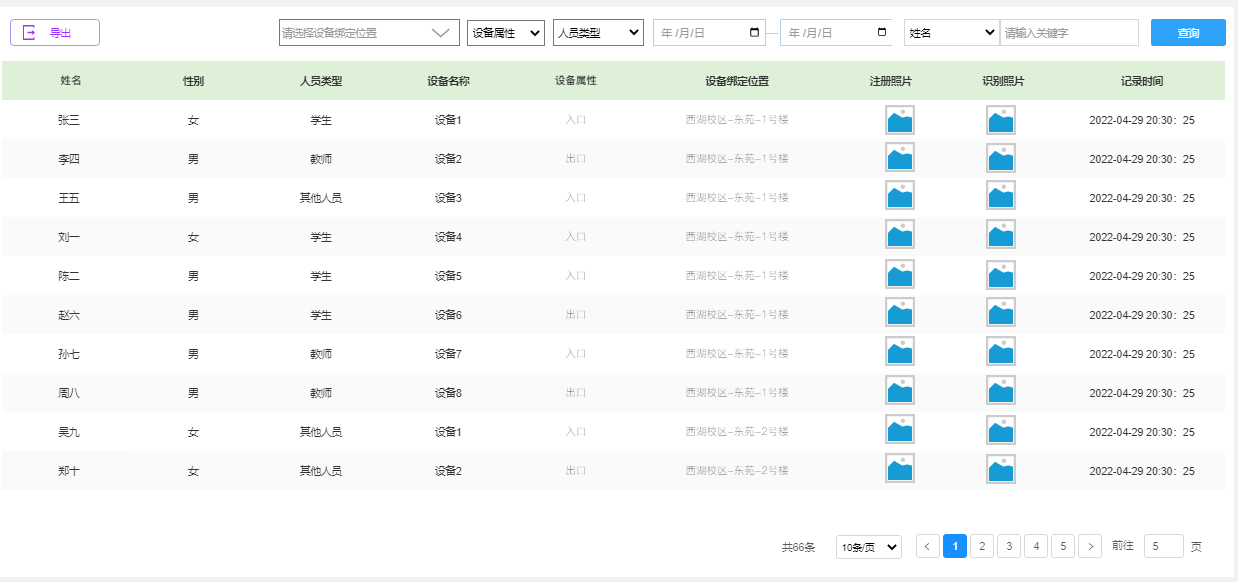Click name cell 李四
Image resolution: width=1238 pixels, height=582 pixels.
tap(69, 159)
